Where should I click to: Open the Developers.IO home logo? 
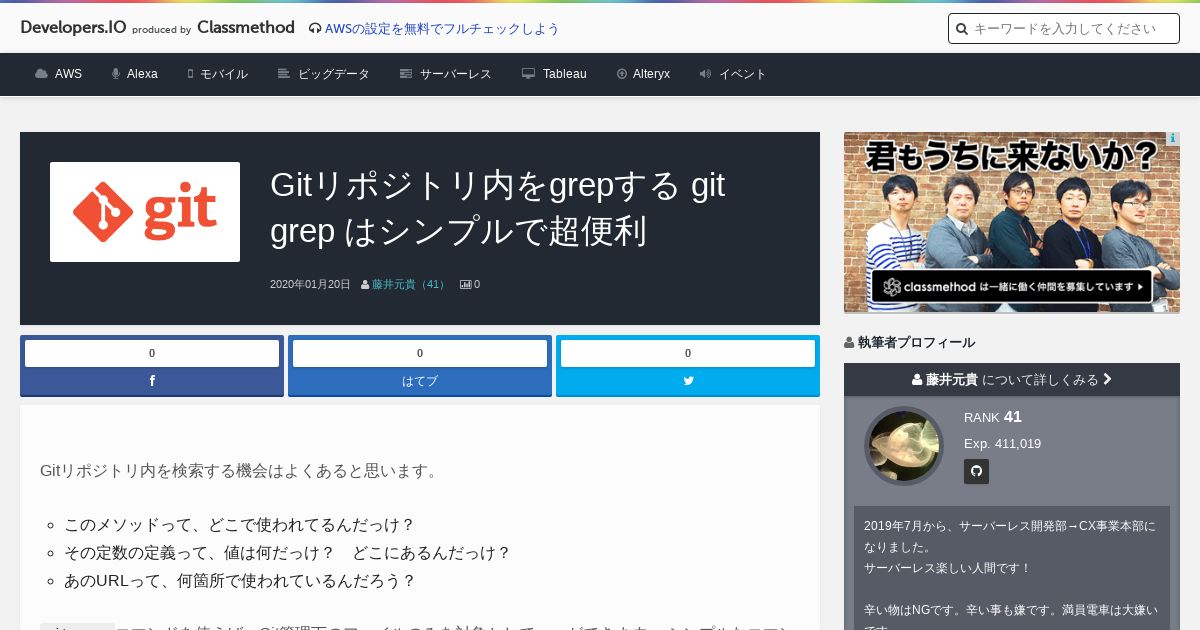pos(73,28)
